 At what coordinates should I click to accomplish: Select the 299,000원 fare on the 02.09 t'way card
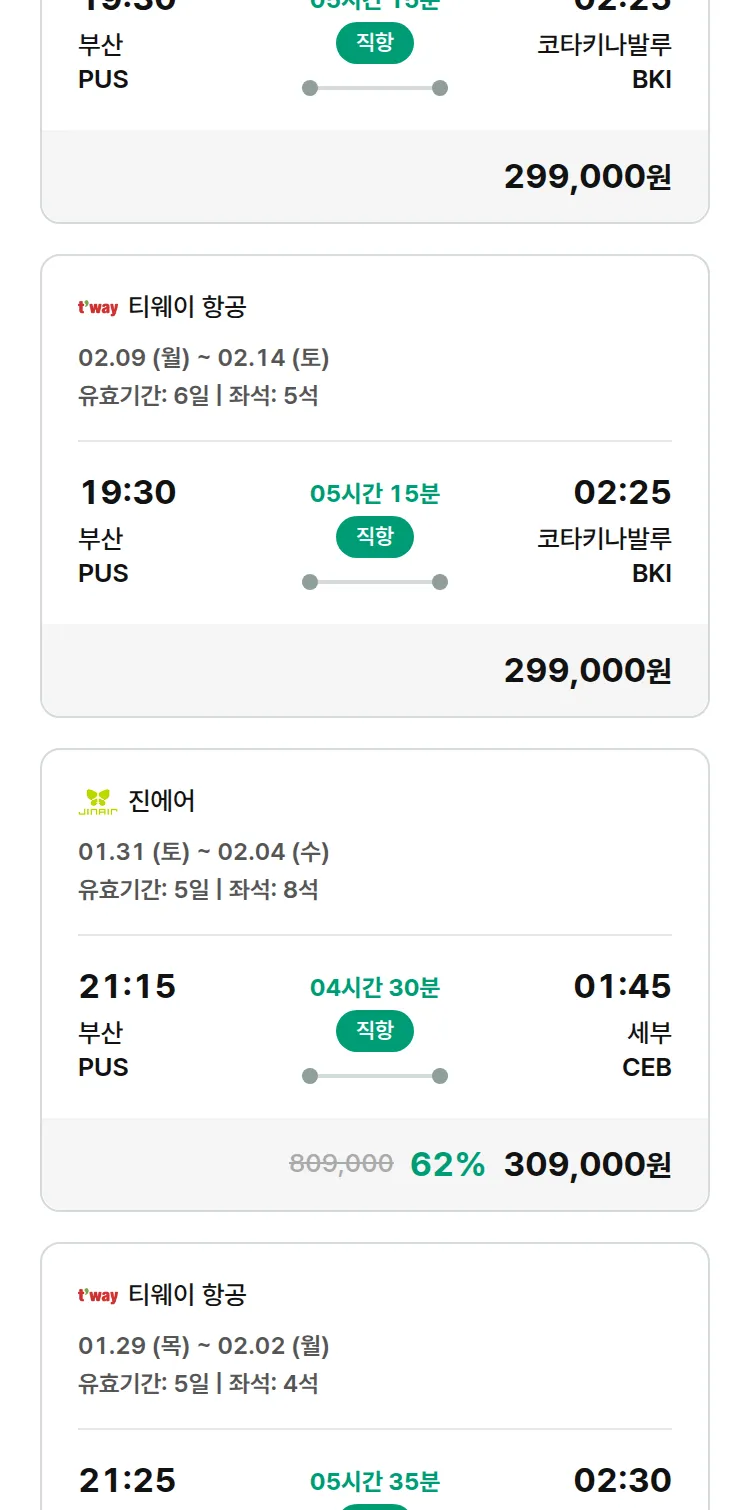pos(587,670)
